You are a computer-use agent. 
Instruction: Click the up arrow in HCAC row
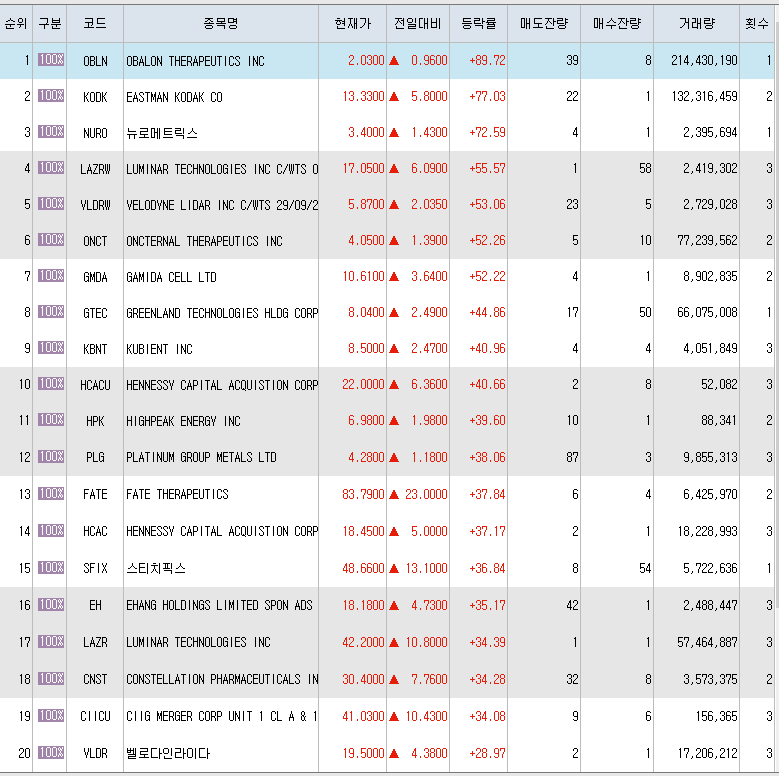[x=394, y=532]
